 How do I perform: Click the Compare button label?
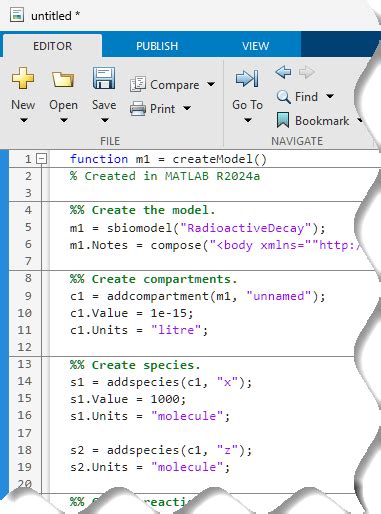174,85
